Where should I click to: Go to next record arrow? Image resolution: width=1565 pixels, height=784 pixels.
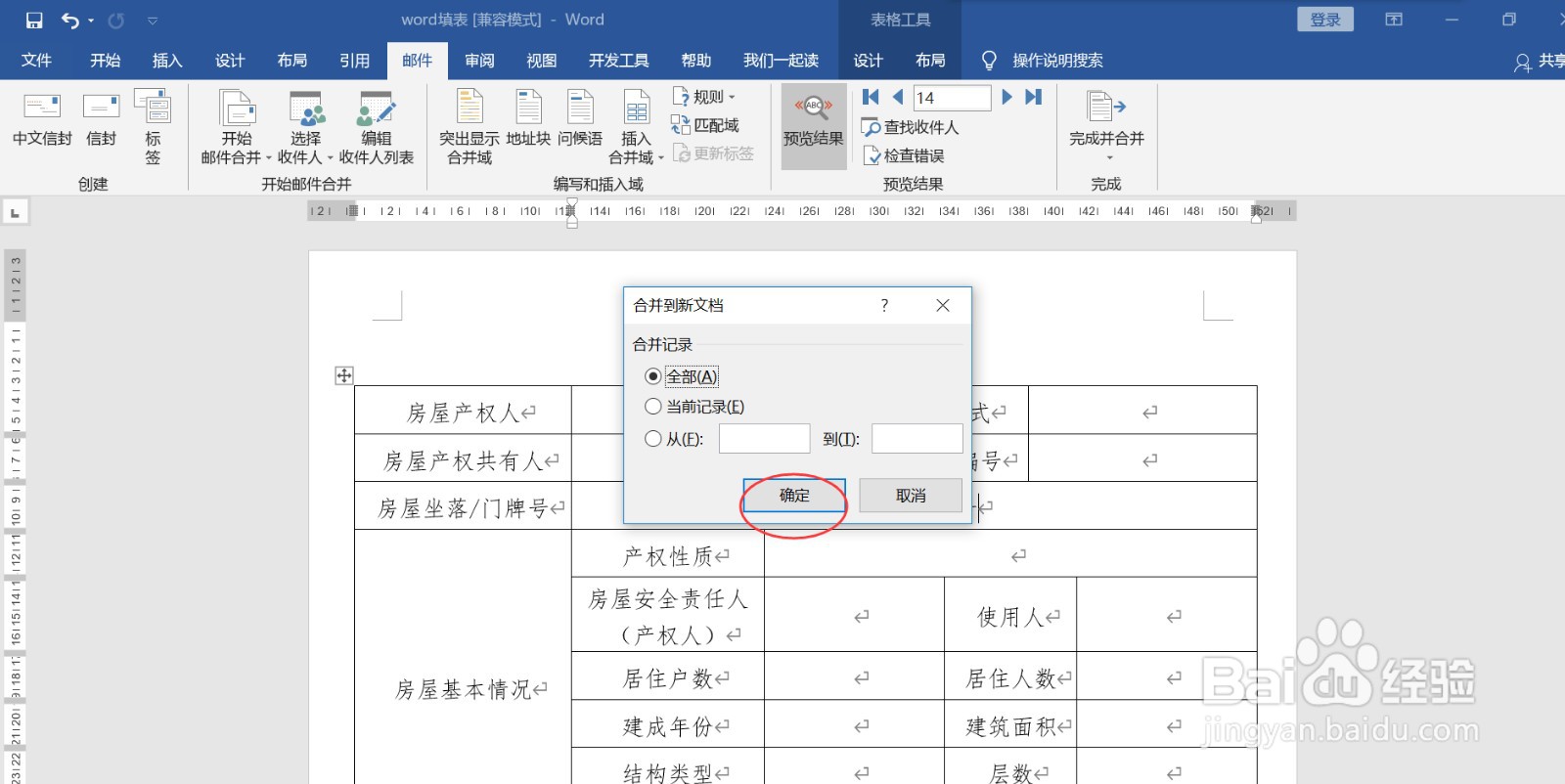click(1006, 97)
